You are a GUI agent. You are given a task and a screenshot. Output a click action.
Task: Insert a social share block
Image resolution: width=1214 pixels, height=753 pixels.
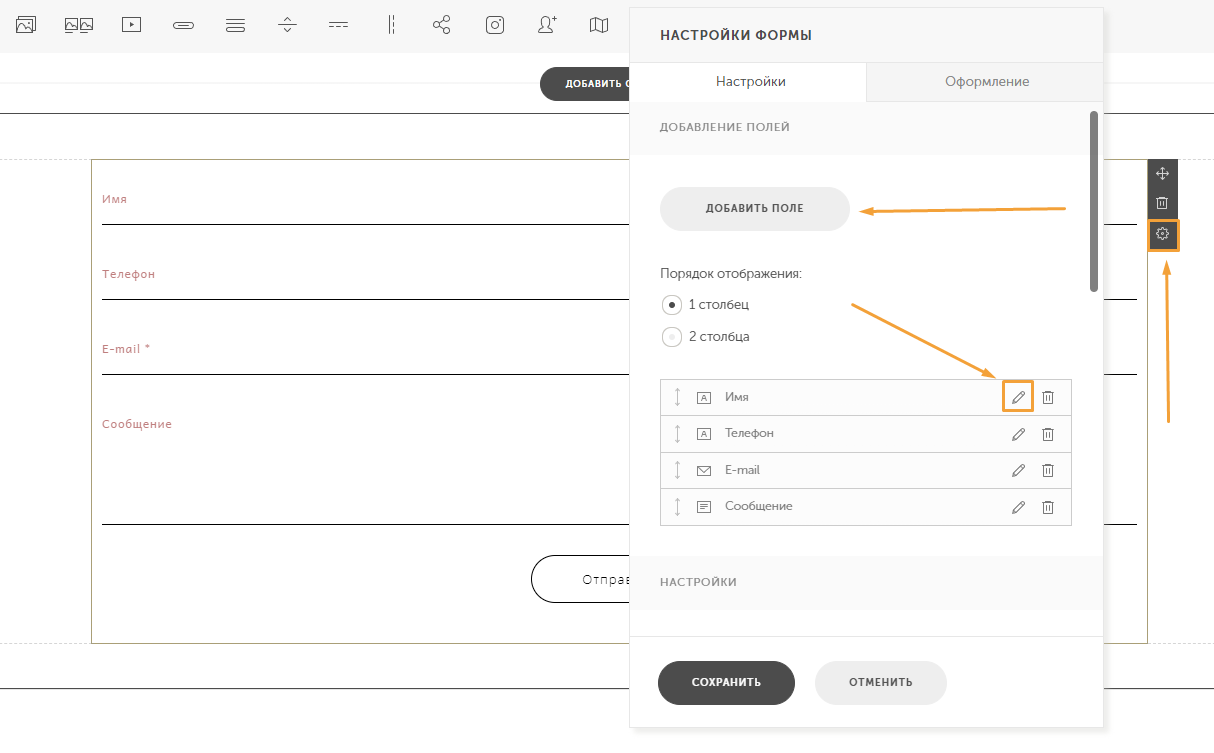tap(442, 25)
